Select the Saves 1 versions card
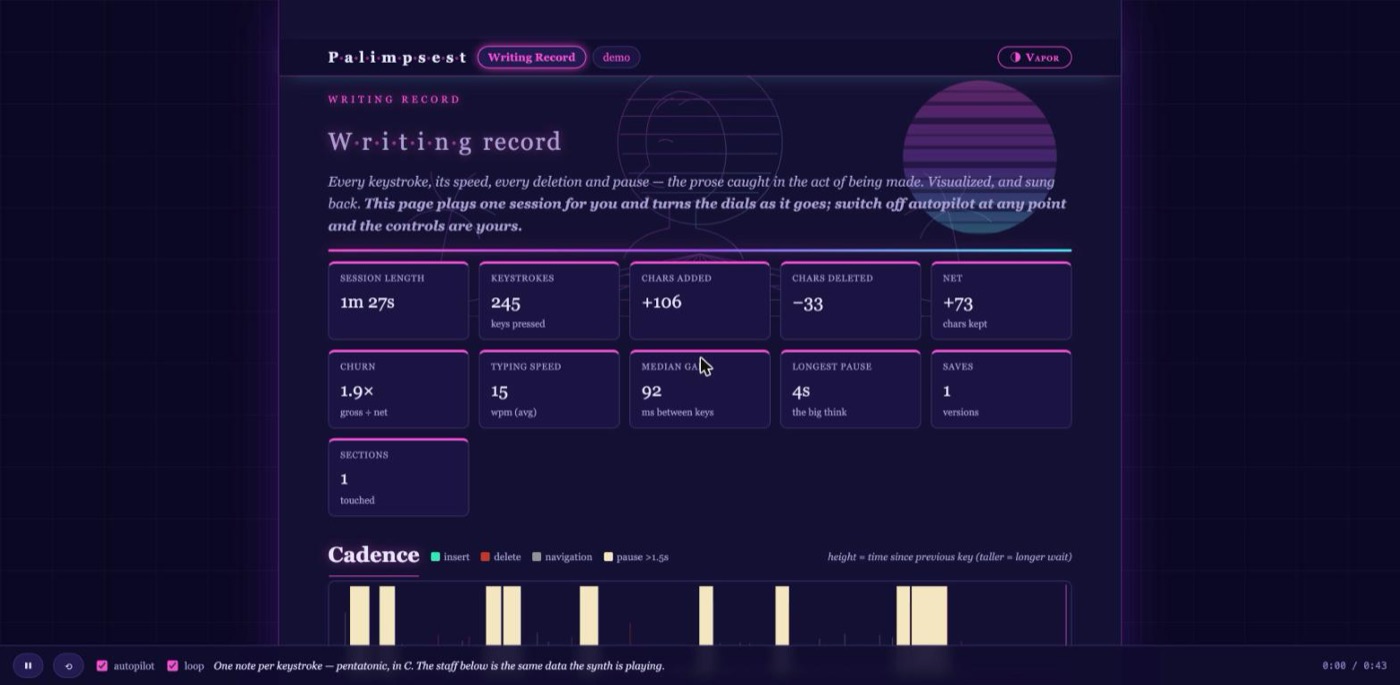1400x685 pixels. click(1001, 389)
